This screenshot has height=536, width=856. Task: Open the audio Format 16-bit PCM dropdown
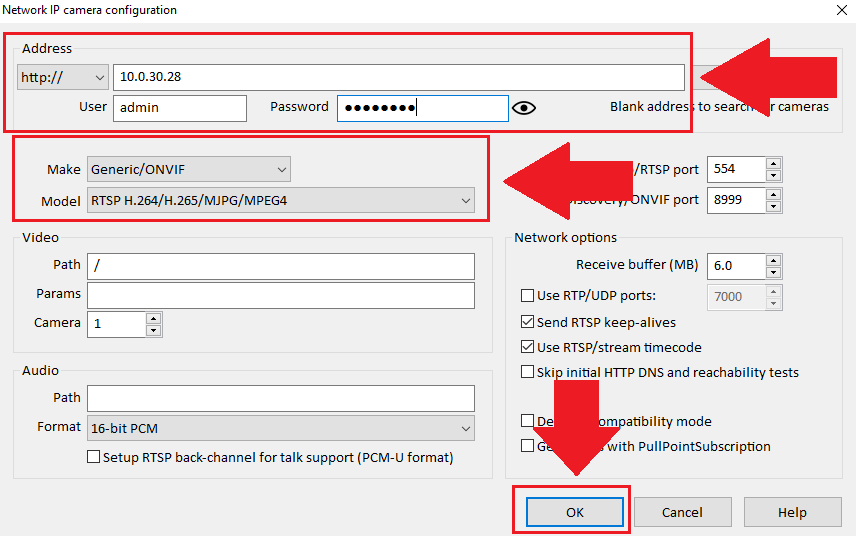(x=280, y=428)
